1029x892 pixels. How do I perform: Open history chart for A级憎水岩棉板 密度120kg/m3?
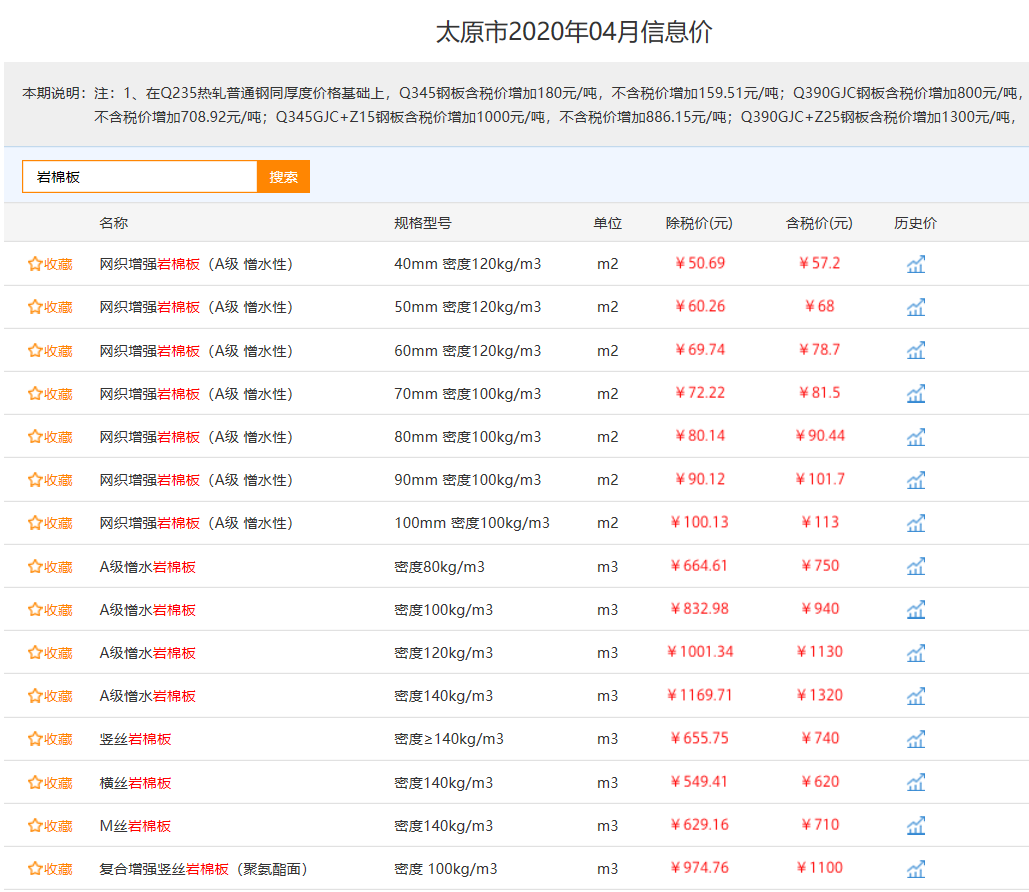(x=916, y=653)
